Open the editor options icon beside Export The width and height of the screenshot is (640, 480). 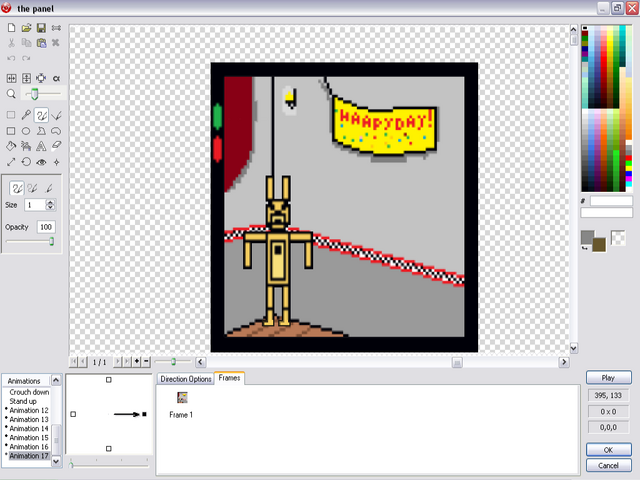pyautogui.click(x=56, y=28)
